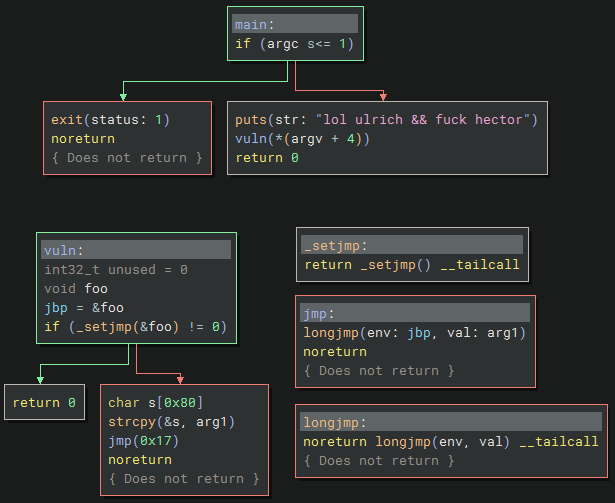Select the standalone "return 0" block under vuln
This screenshot has width=615, height=503.
(x=44, y=403)
